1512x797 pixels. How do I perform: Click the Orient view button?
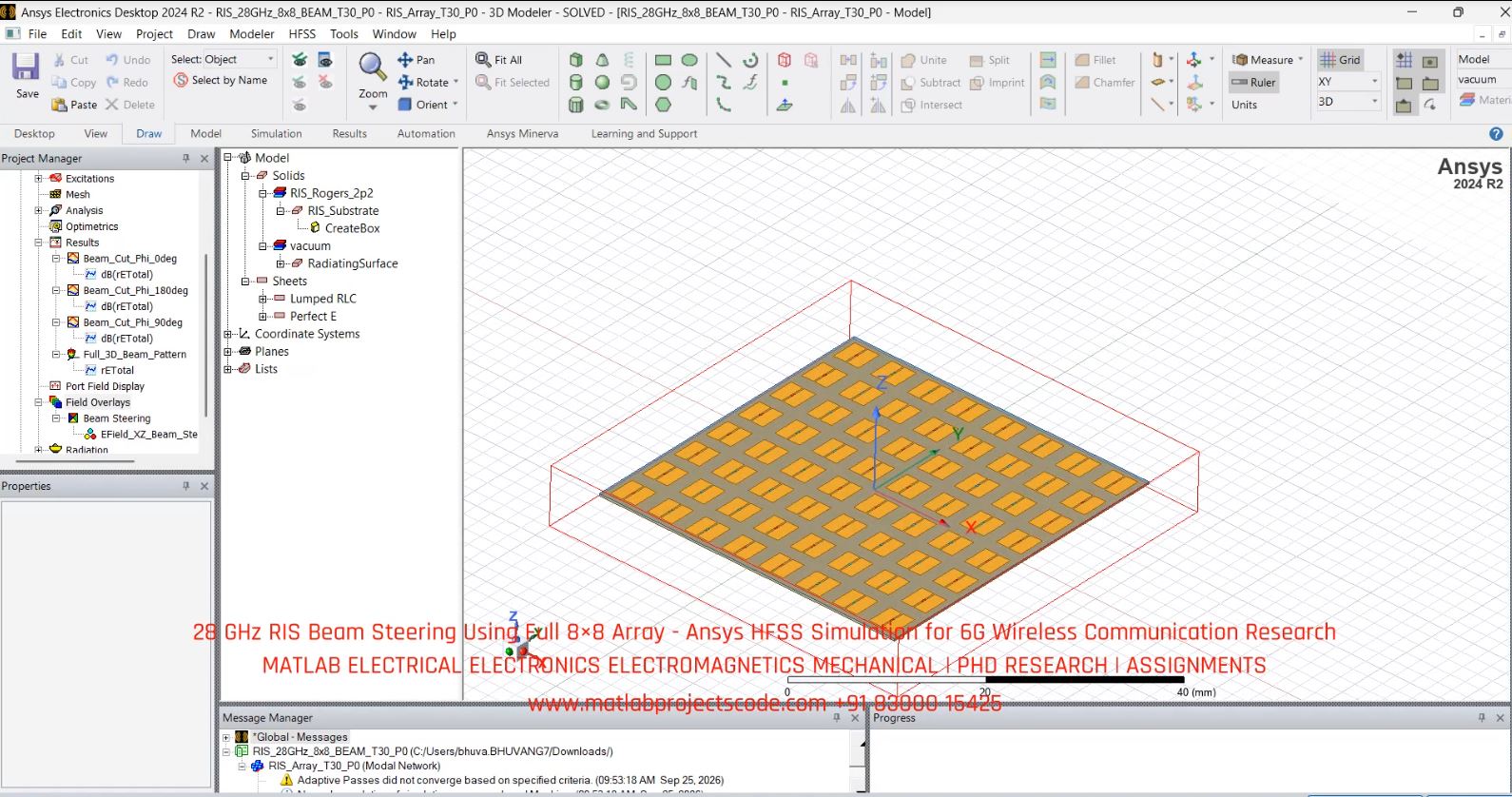click(x=428, y=105)
